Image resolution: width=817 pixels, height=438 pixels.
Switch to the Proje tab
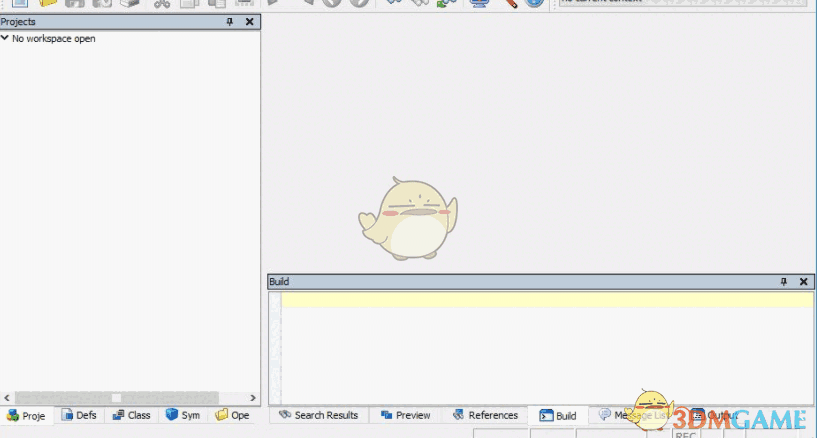(x=27, y=416)
